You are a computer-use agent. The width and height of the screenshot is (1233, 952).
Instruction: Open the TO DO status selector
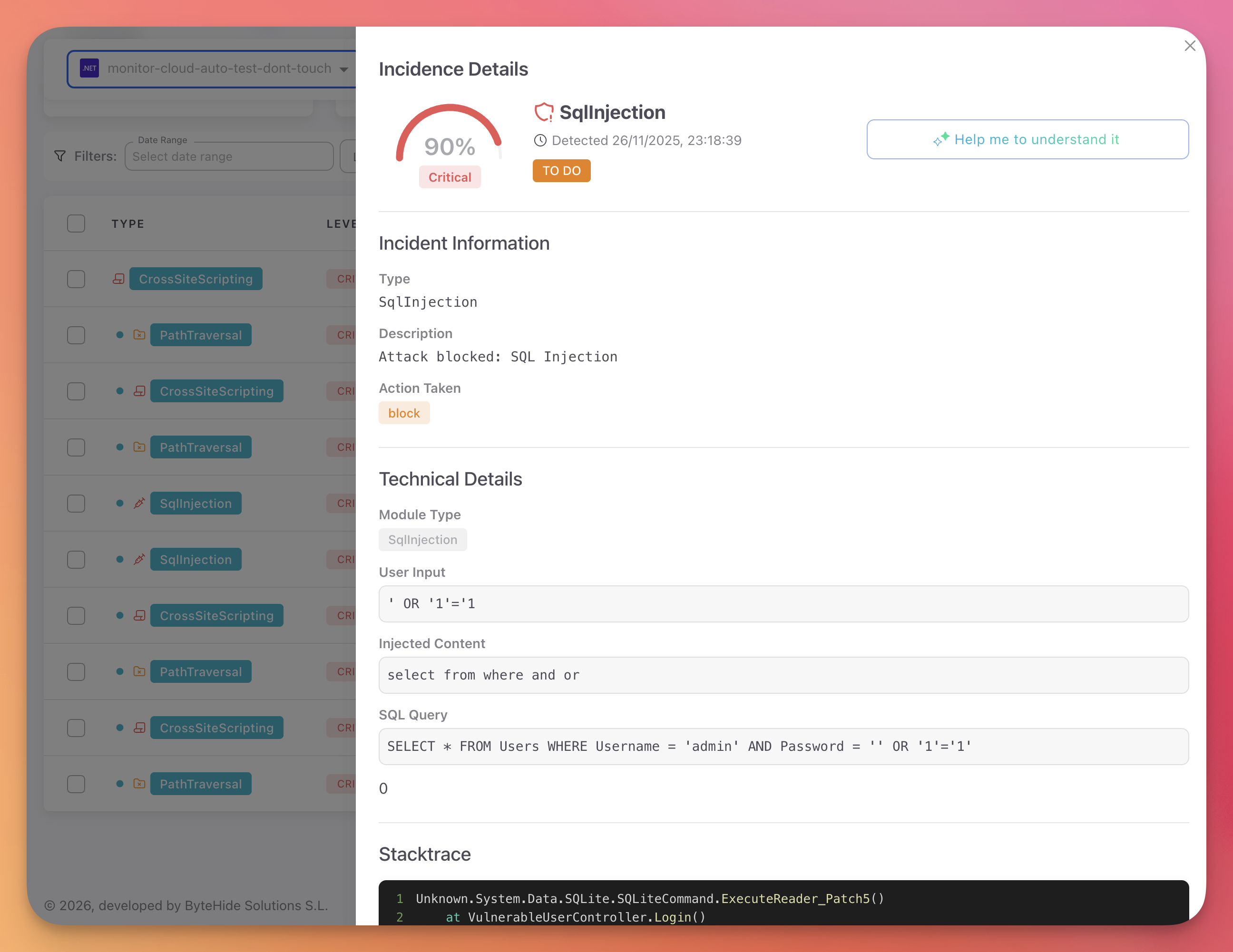pyautogui.click(x=561, y=170)
